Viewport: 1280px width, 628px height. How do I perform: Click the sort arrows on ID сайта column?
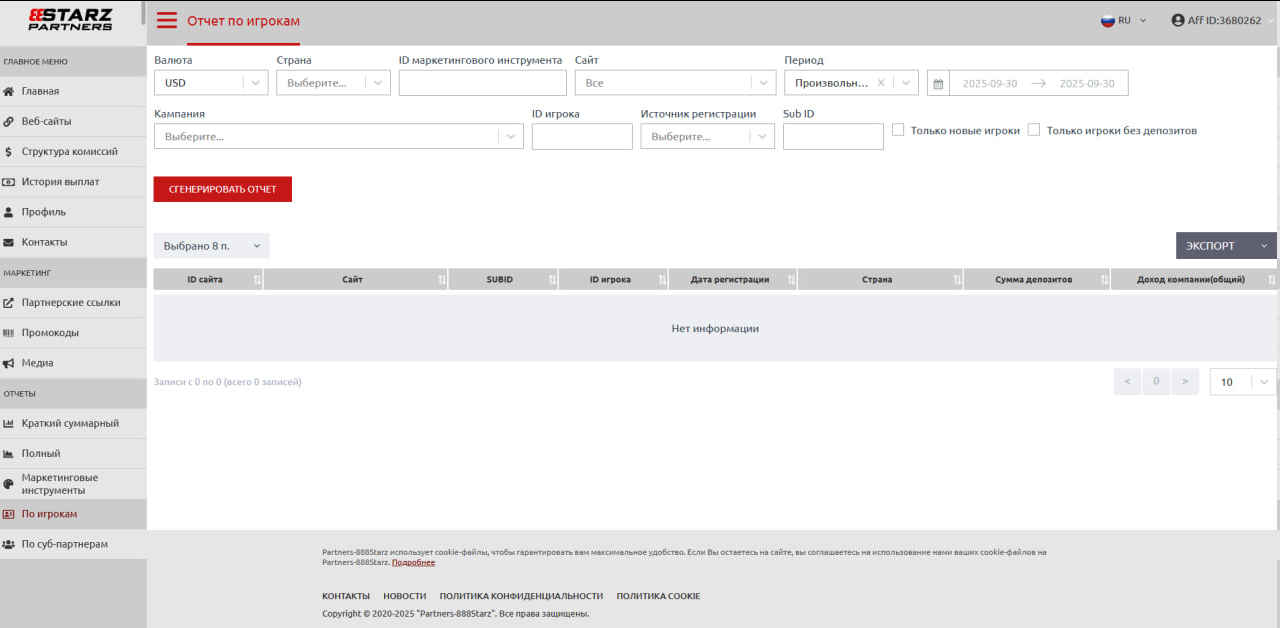click(257, 280)
